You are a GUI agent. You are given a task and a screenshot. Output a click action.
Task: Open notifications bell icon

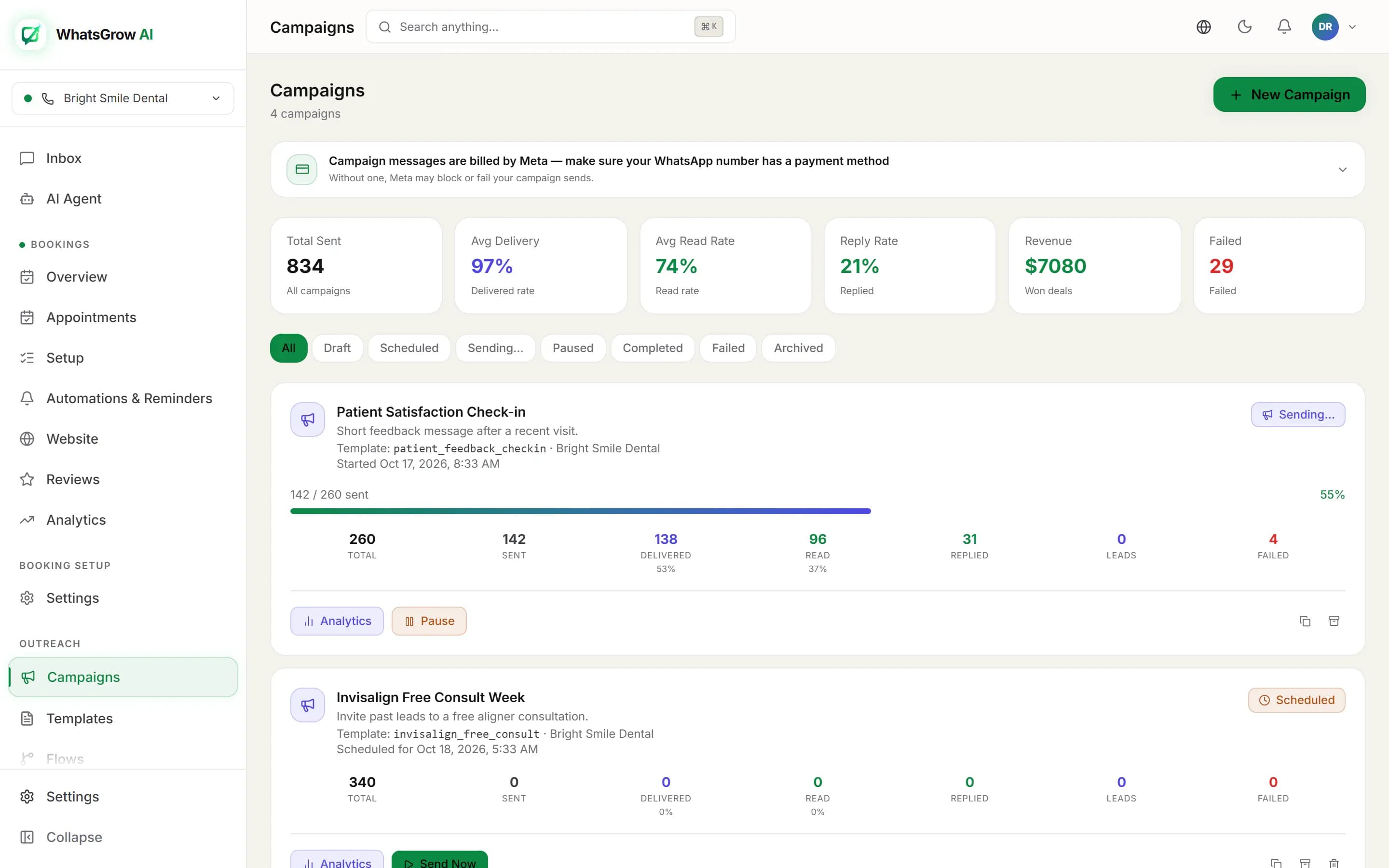click(1284, 27)
